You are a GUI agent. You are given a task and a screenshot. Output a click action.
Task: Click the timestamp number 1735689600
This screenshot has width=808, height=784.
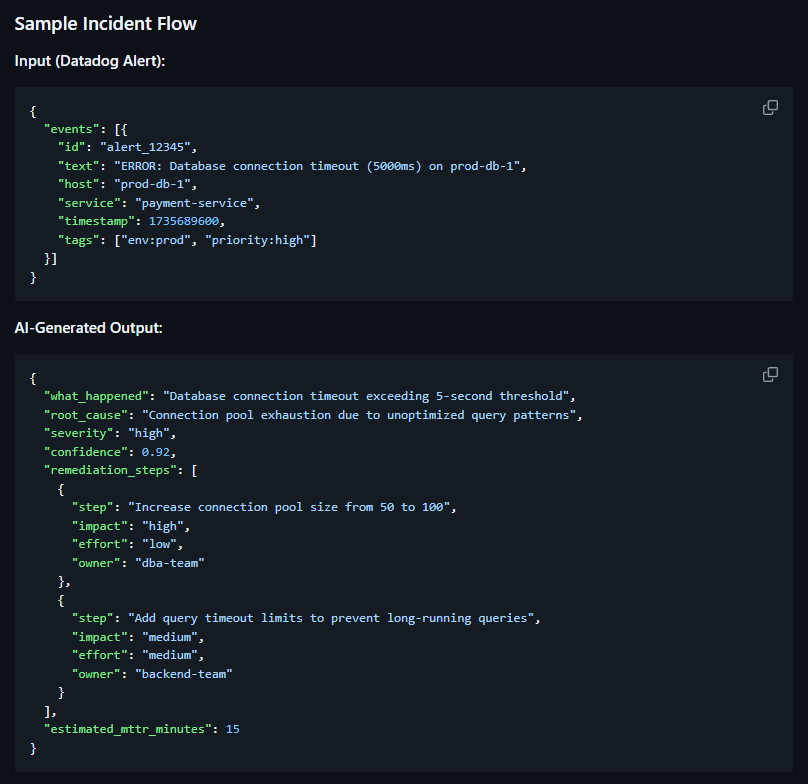(187, 222)
